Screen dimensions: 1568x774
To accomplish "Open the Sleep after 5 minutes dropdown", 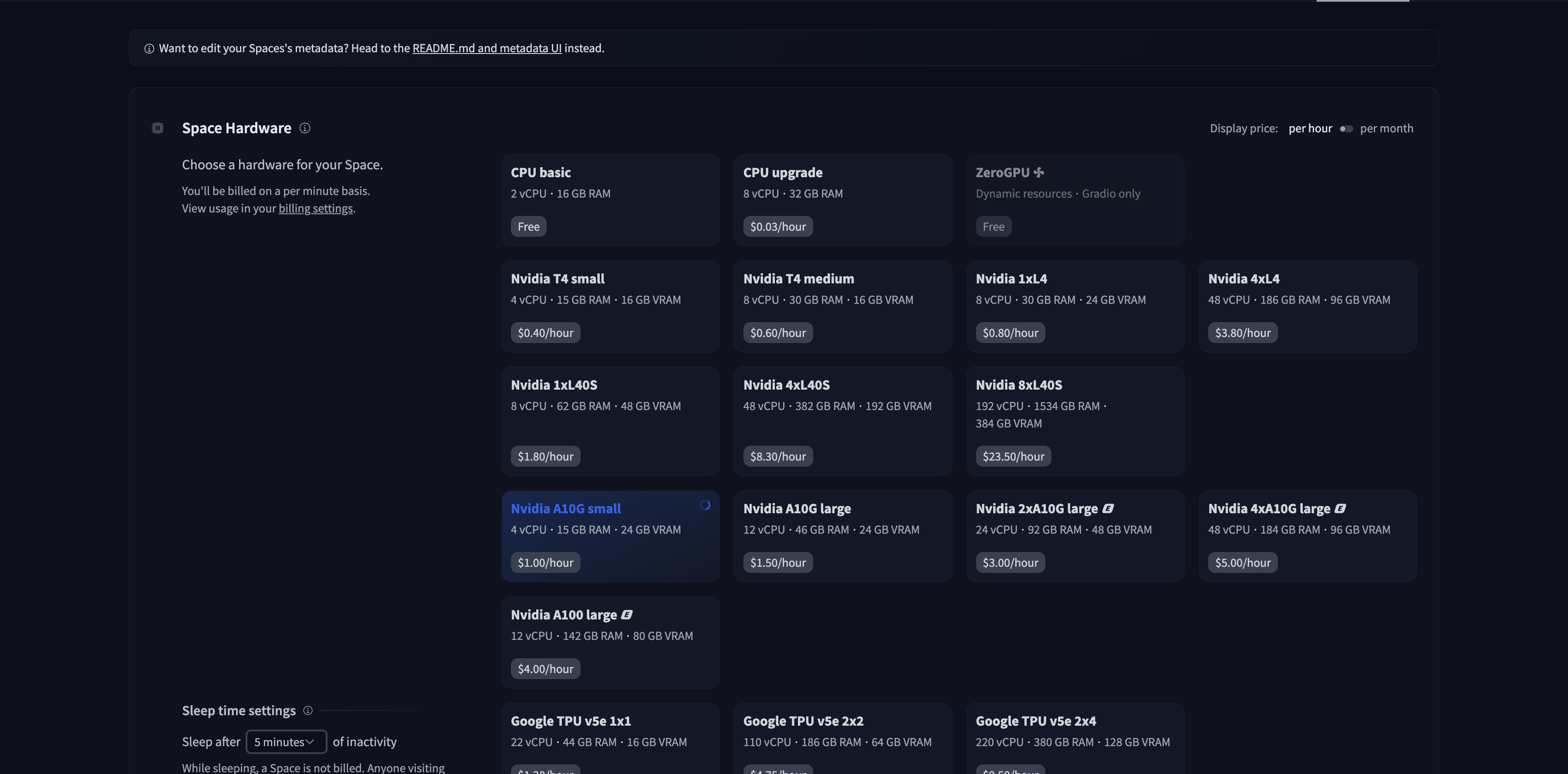I will [286, 741].
